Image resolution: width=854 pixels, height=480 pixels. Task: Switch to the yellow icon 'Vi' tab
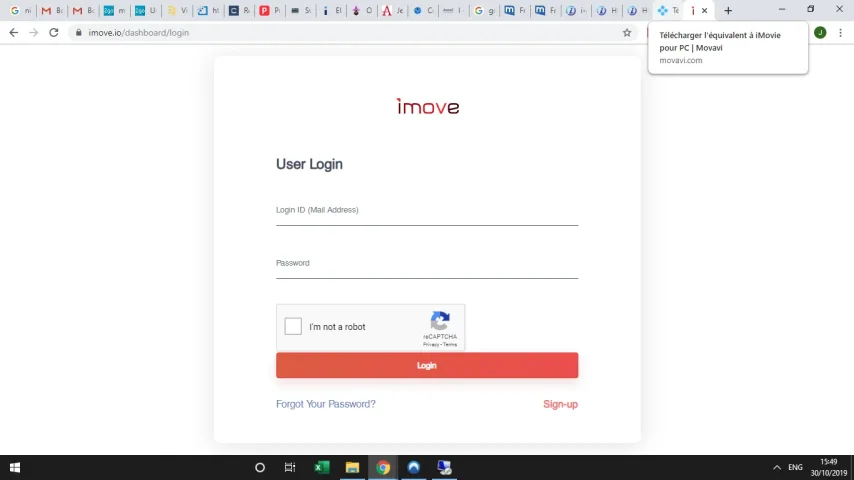click(176, 10)
